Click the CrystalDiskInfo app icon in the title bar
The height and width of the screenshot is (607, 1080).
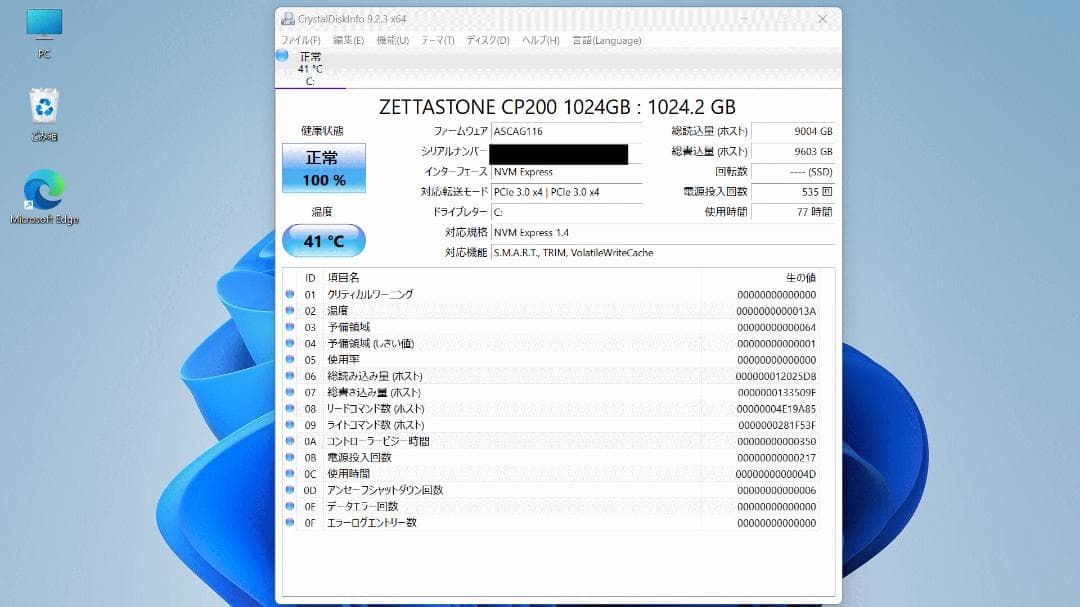coord(287,18)
